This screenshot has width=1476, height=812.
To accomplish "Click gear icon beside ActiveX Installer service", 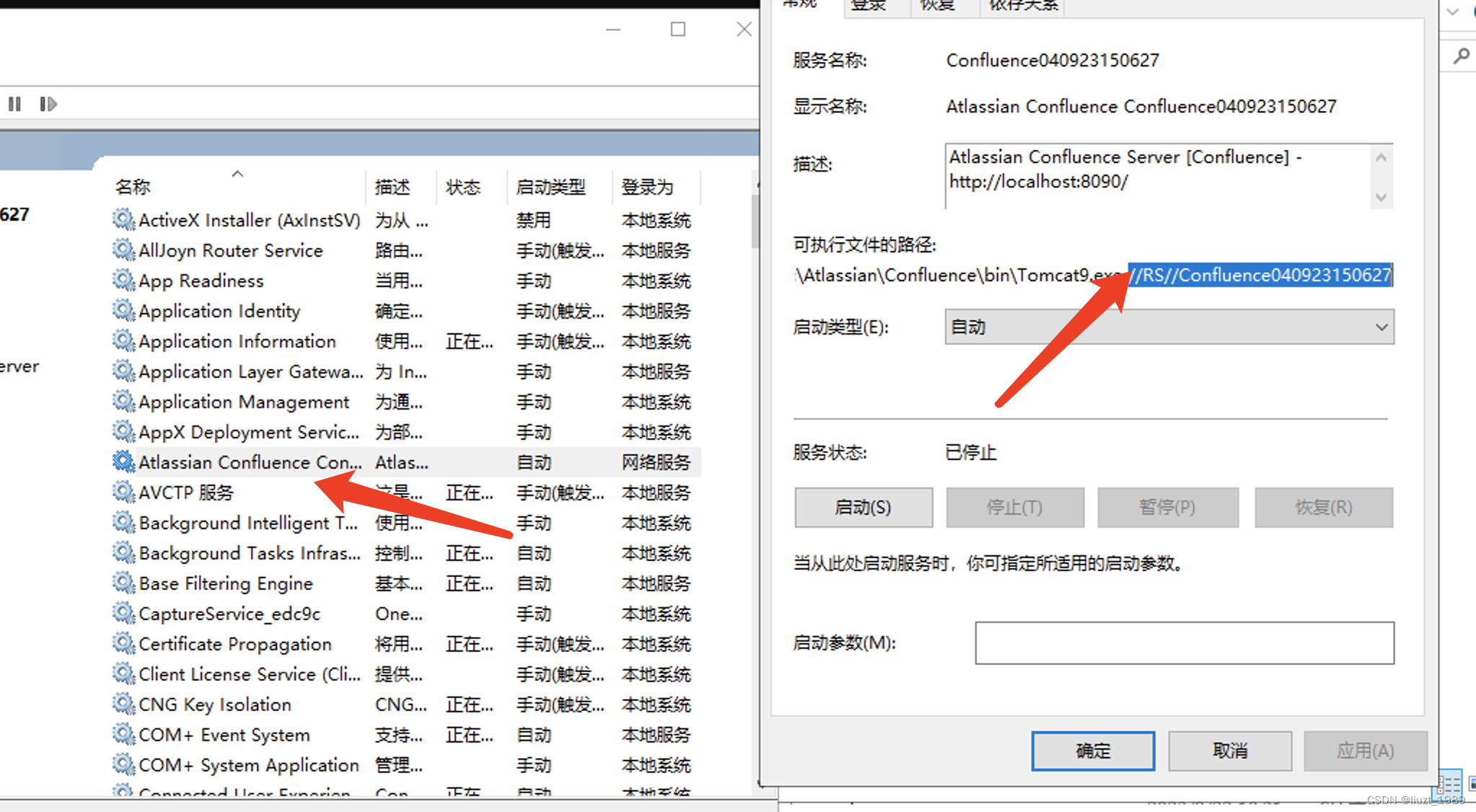I will [x=123, y=219].
